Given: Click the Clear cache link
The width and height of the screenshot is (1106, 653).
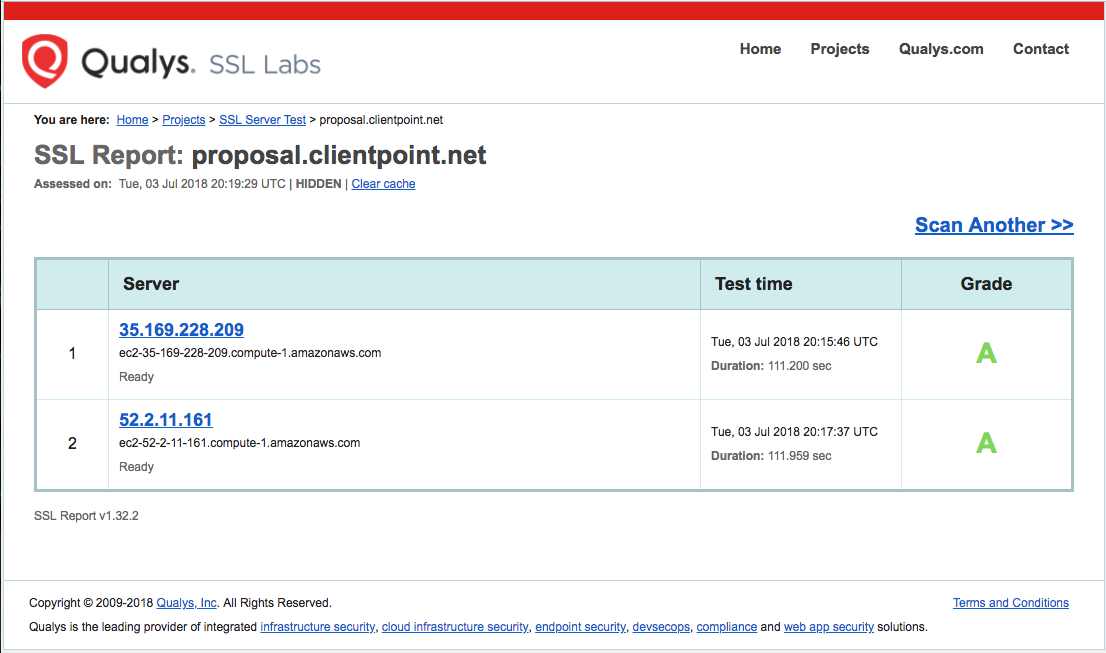Looking at the screenshot, I should coord(383,184).
